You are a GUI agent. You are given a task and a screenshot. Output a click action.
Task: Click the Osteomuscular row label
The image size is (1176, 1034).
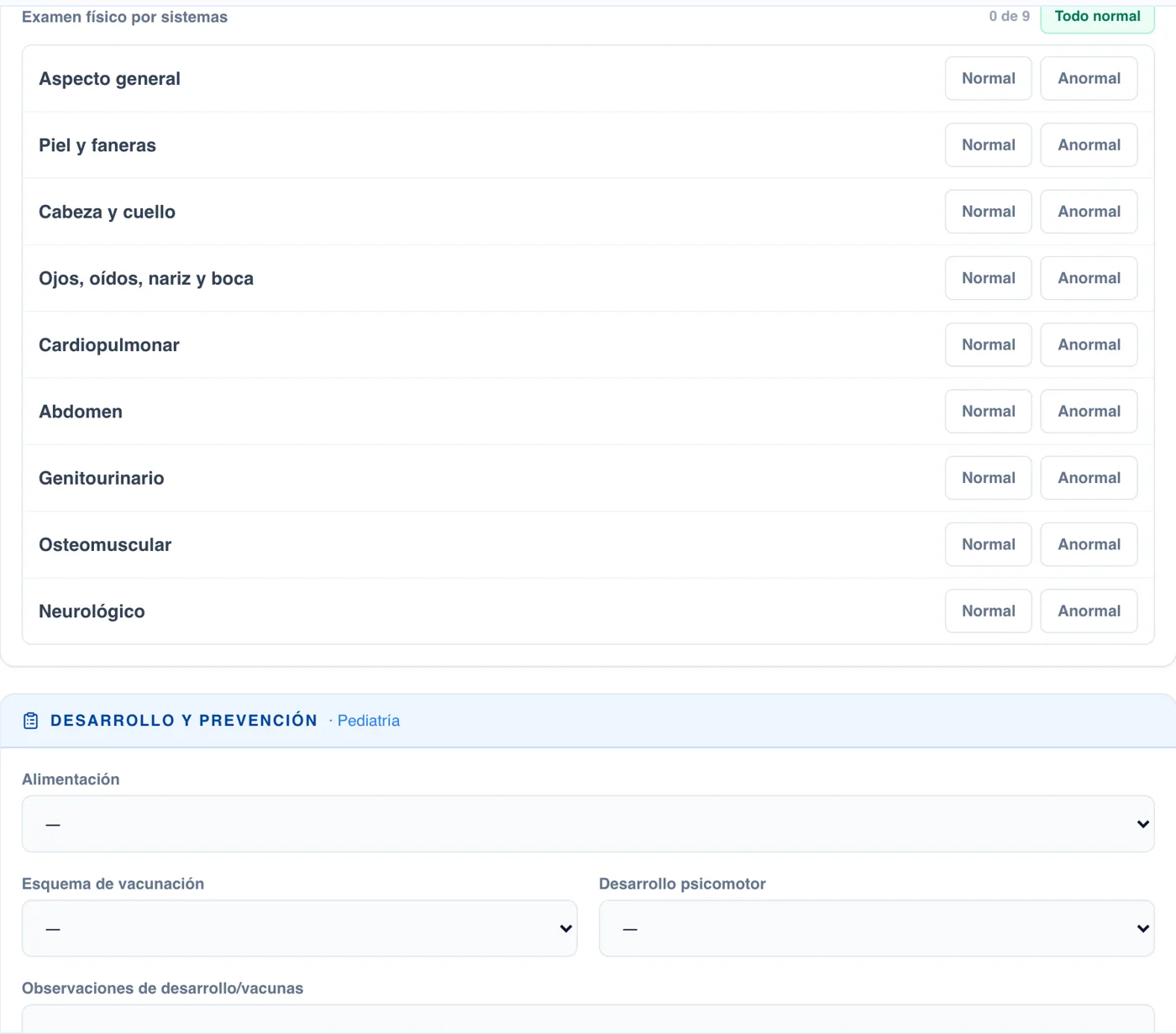click(x=105, y=545)
